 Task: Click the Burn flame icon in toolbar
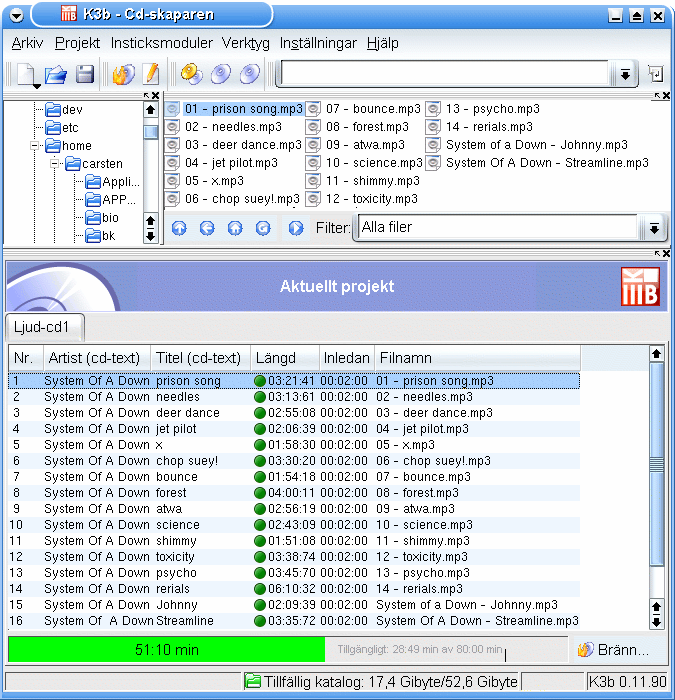tap(122, 74)
